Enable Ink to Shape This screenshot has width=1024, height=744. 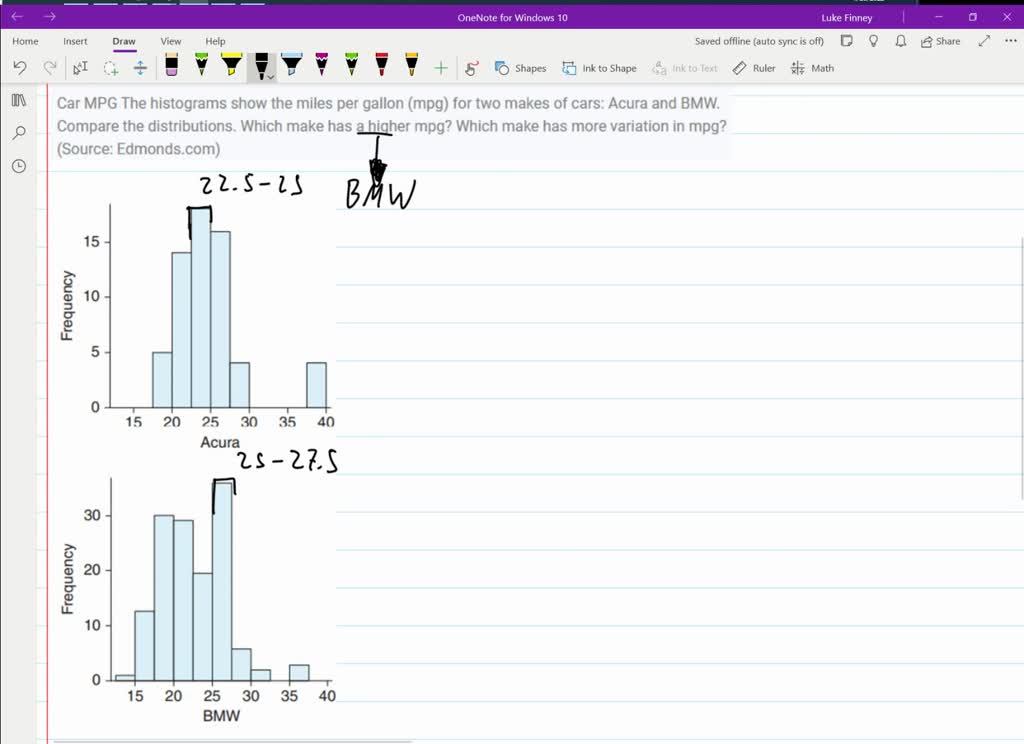[x=600, y=68]
